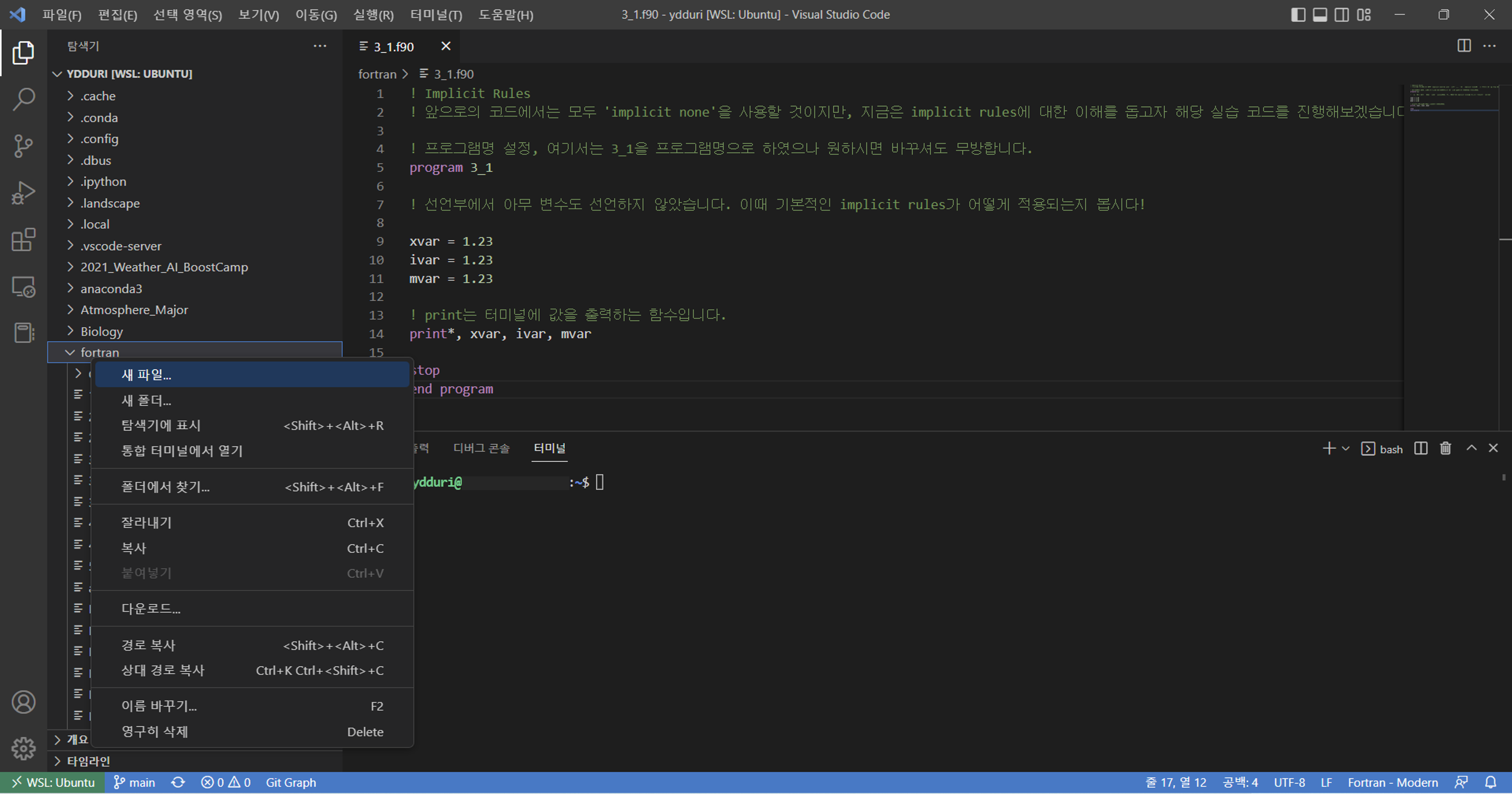The height and width of the screenshot is (794, 1512).
Task: Expand the anaconda3 folder
Action: (111, 288)
